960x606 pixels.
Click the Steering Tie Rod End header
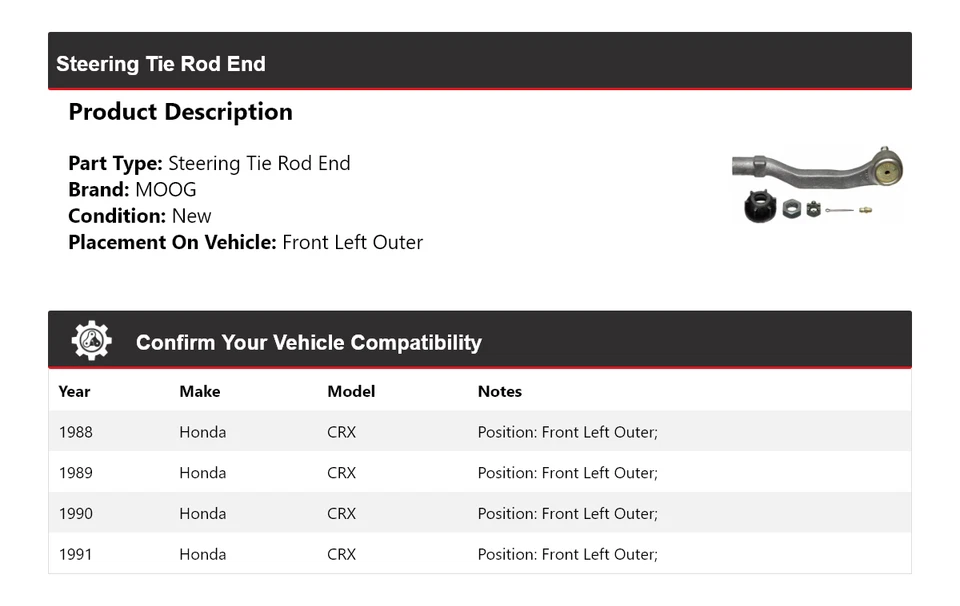[x=161, y=64]
